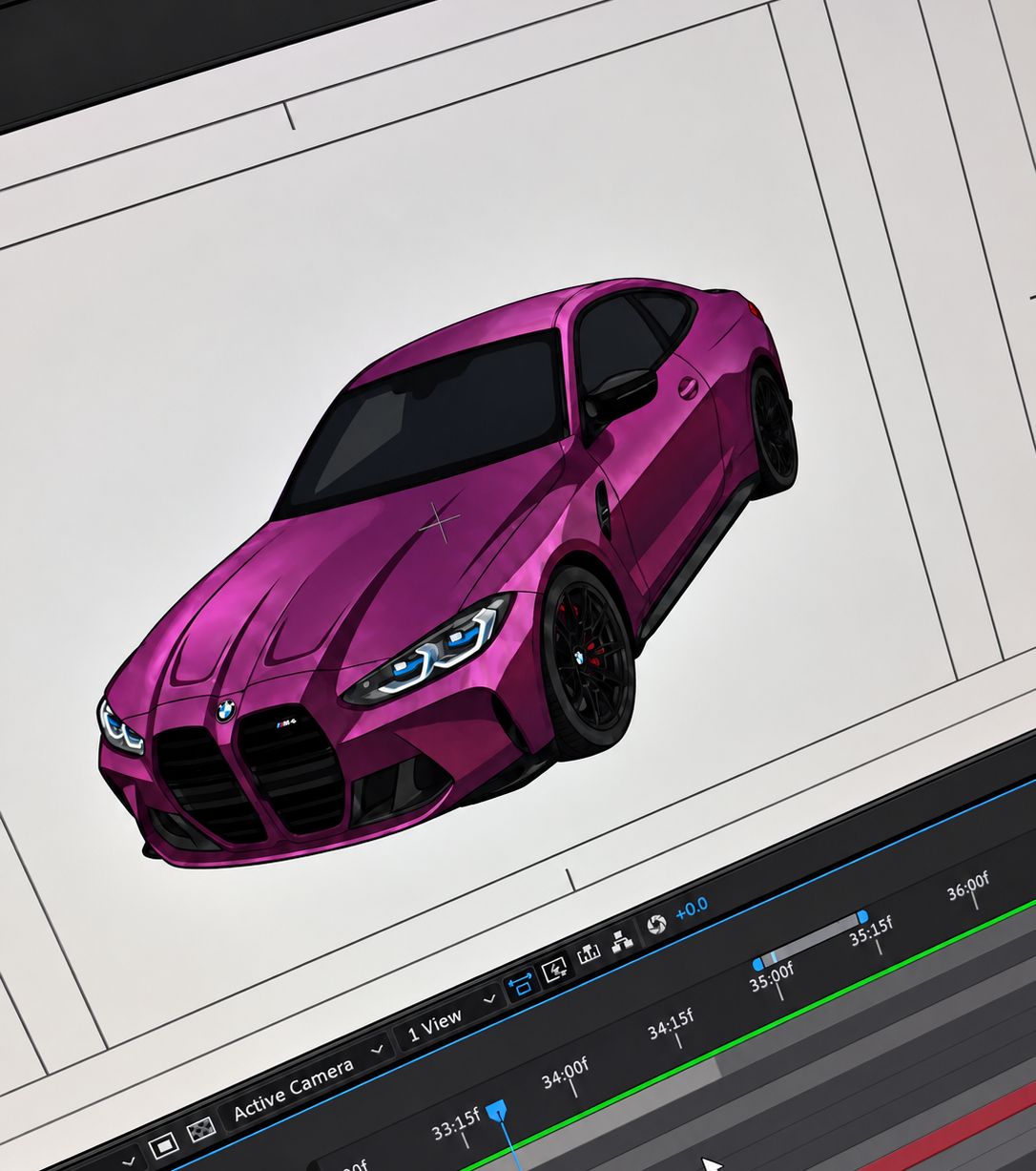The height and width of the screenshot is (1171, 1036).
Task: Open the Timeline button icon
Action: [589, 952]
